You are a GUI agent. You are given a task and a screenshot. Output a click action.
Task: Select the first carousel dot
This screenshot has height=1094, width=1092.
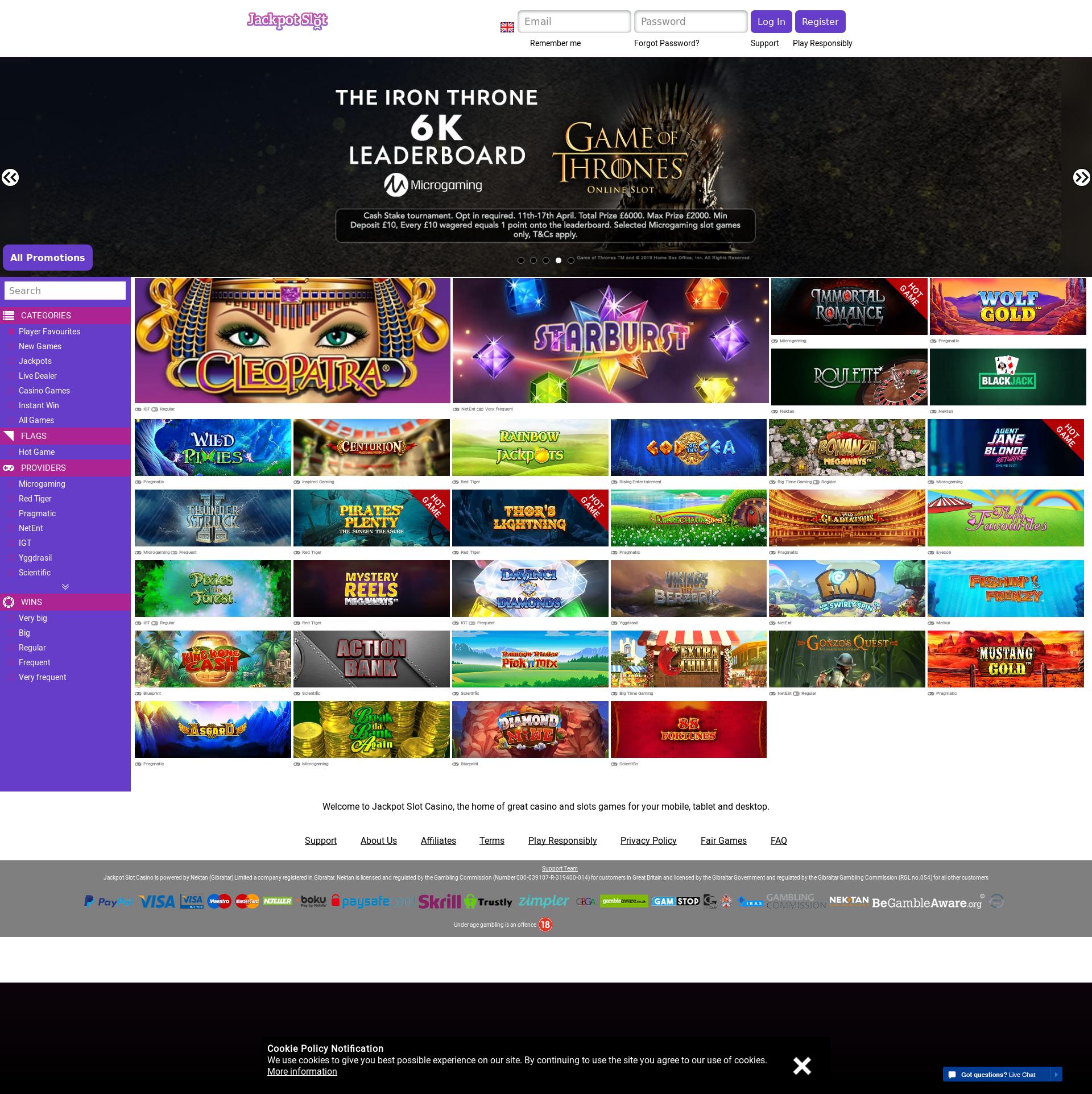(521, 260)
